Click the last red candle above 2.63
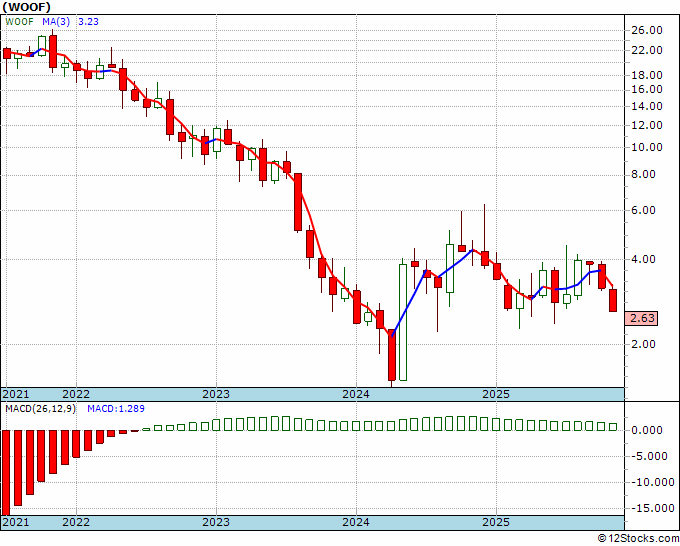This screenshot has width=680, height=546. pos(613,300)
